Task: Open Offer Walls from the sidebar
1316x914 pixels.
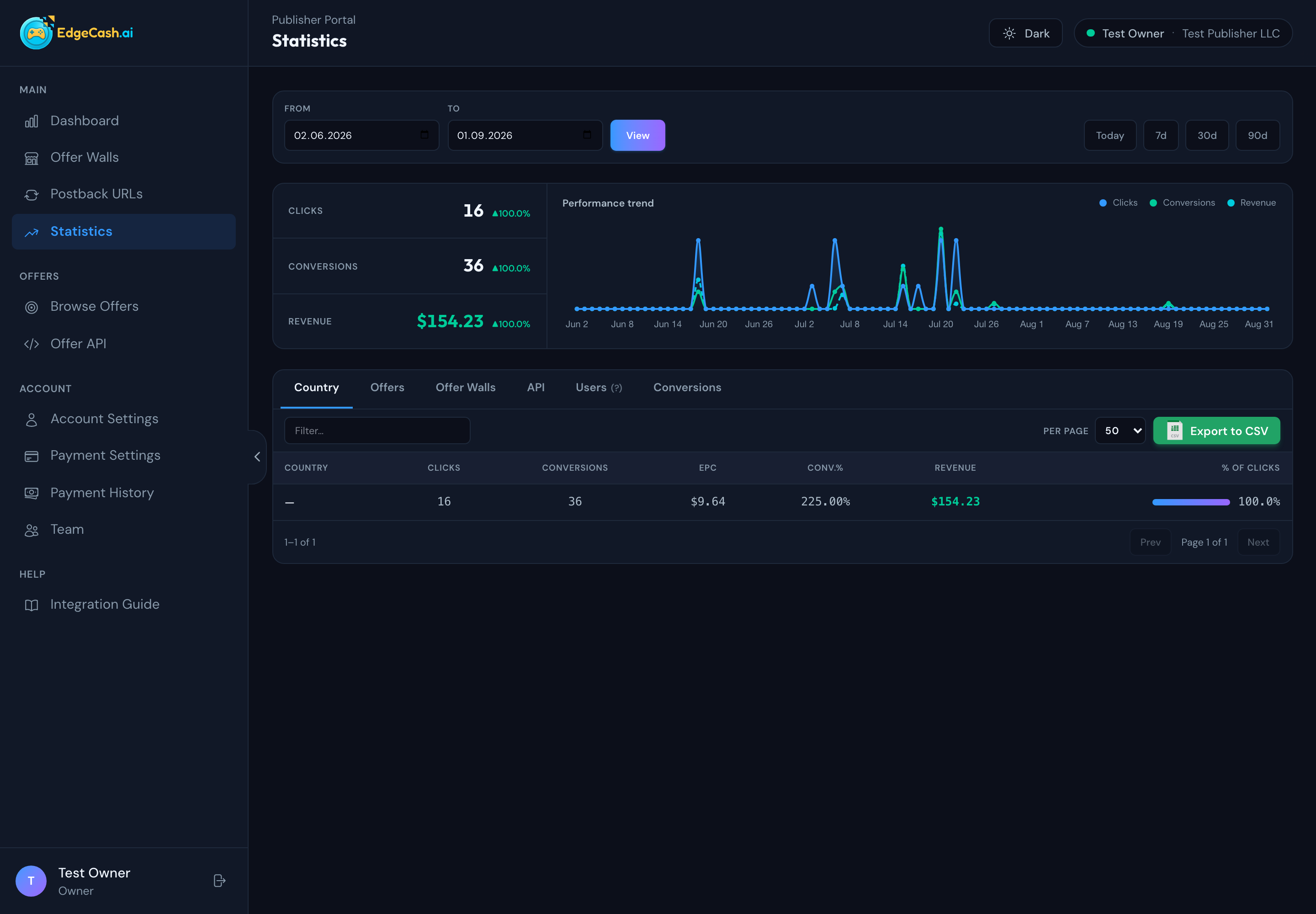Action: 124,158
